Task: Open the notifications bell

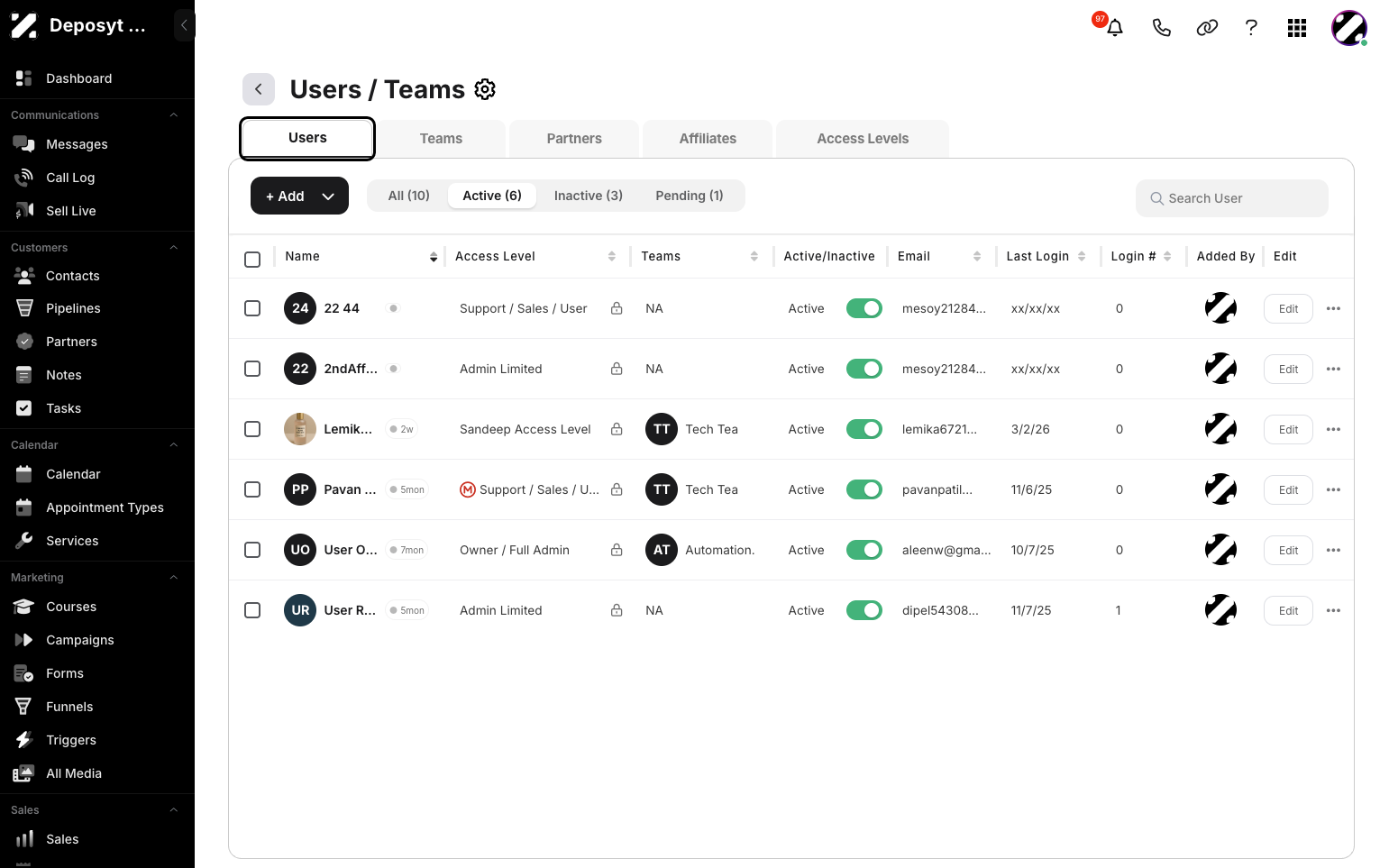Action: click(x=1115, y=28)
